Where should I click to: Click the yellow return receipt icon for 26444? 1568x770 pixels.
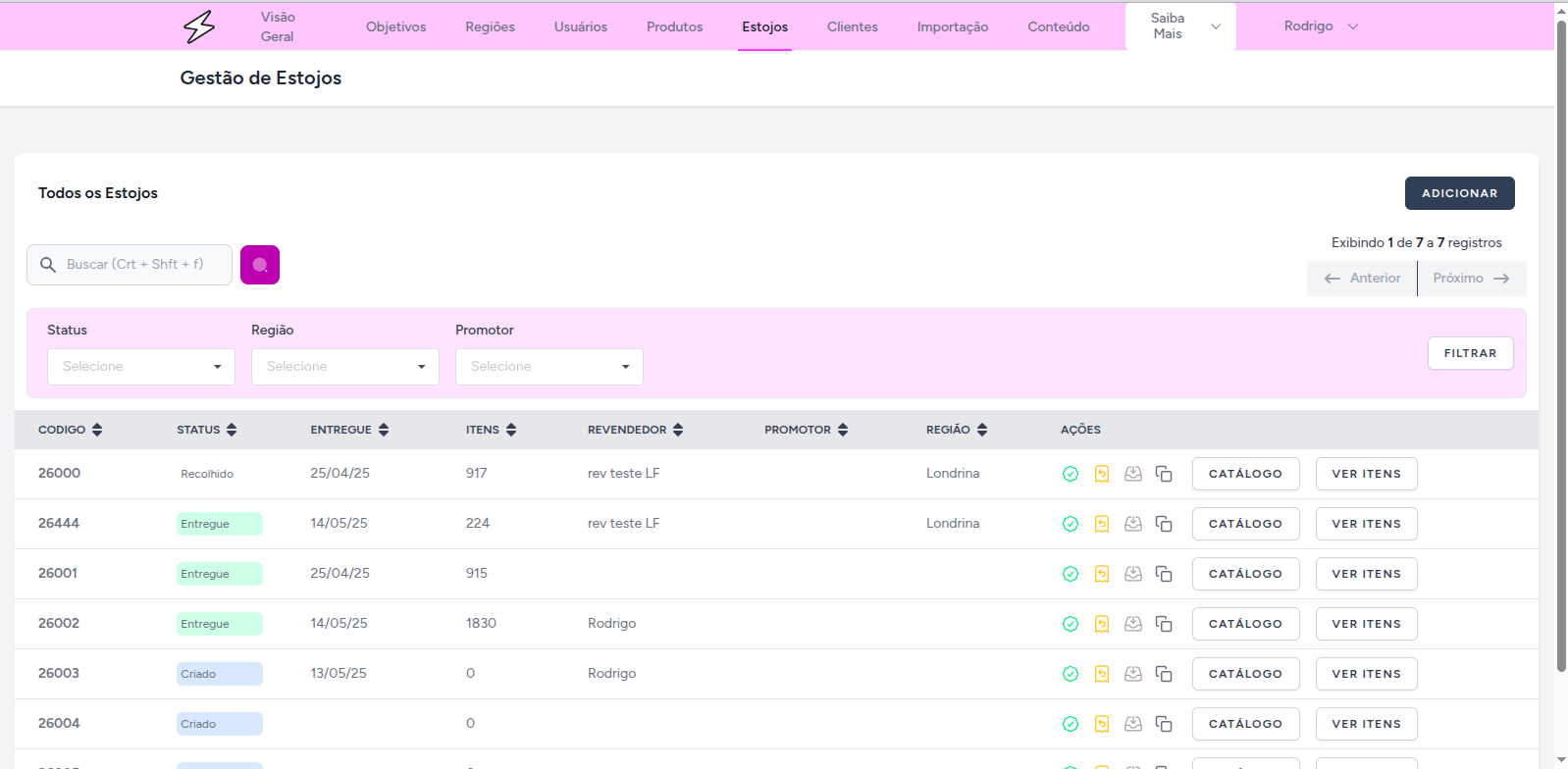[1102, 524]
